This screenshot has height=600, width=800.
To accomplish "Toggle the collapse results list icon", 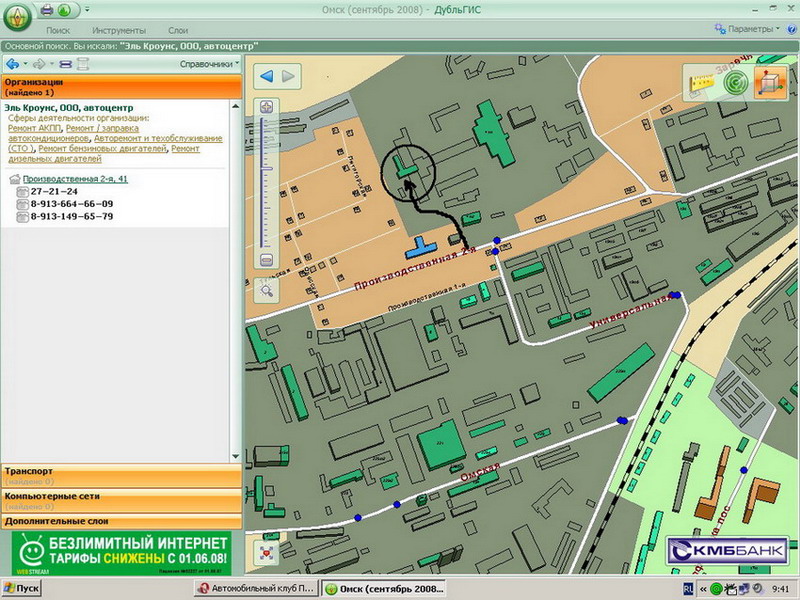I will pos(65,64).
